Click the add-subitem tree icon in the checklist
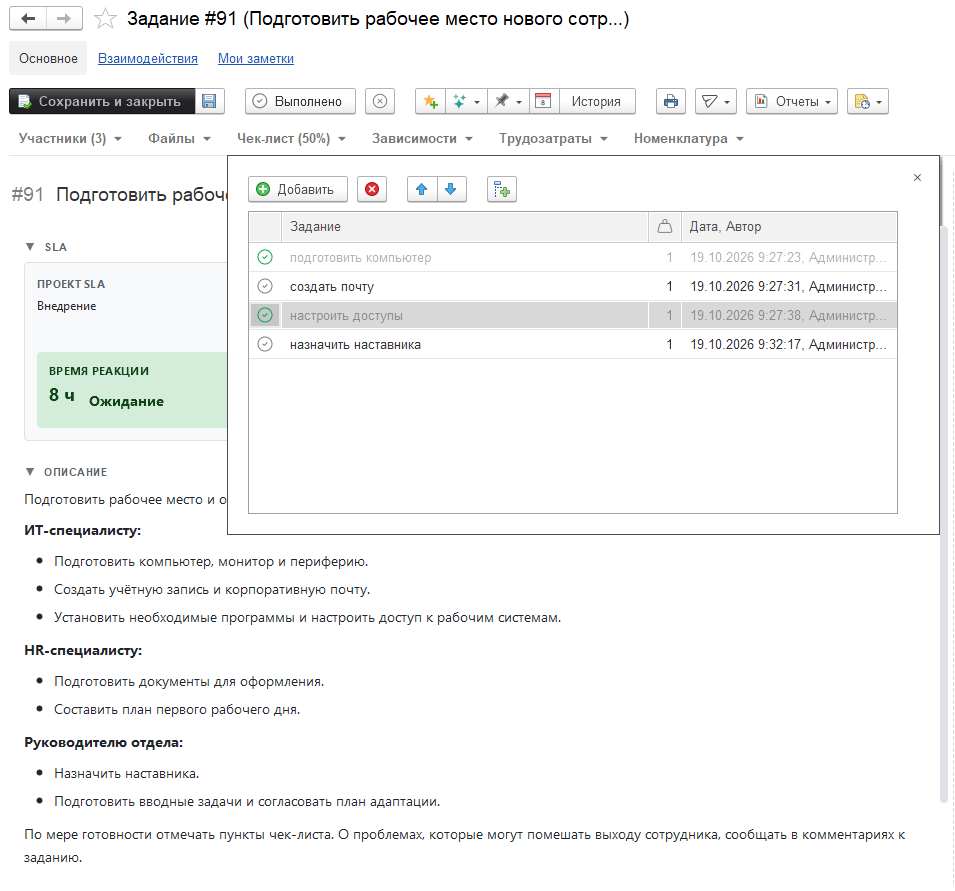The image size is (955, 891). [502, 189]
